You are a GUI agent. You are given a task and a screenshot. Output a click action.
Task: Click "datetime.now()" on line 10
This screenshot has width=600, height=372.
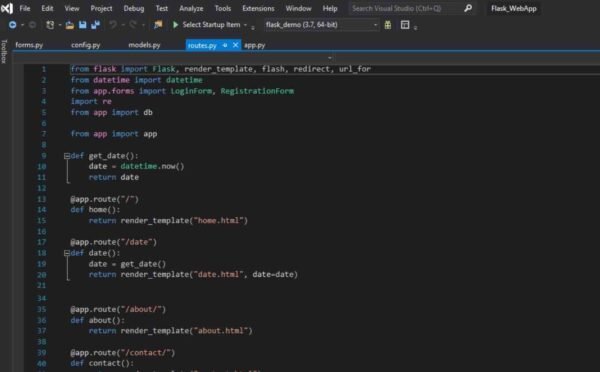(152, 166)
